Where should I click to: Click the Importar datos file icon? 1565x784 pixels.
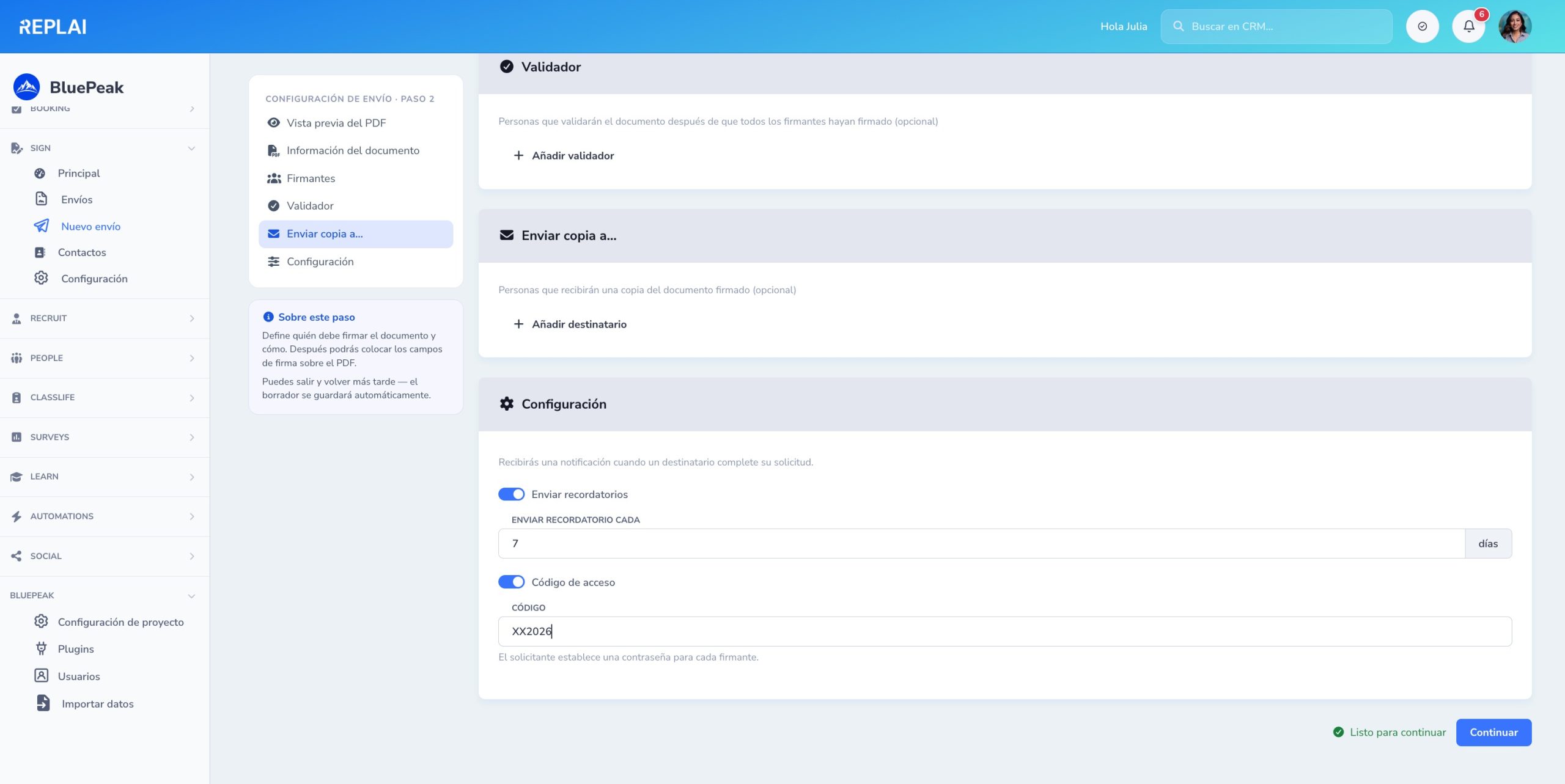coord(43,703)
